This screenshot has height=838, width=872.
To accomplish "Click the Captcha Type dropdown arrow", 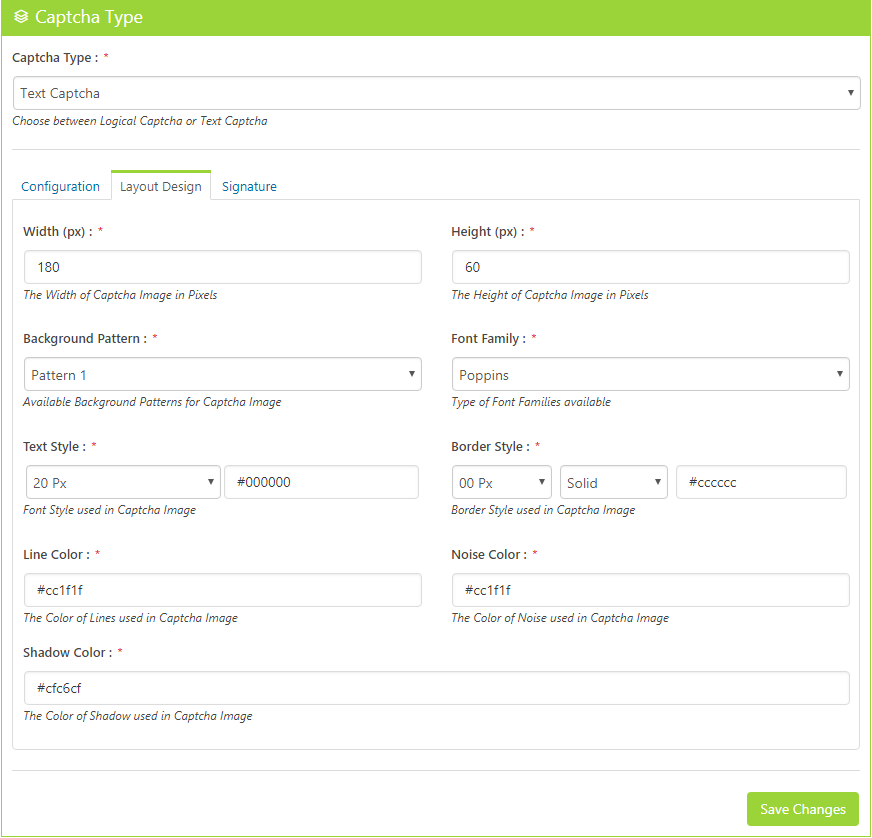I will [x=851, y=93].
